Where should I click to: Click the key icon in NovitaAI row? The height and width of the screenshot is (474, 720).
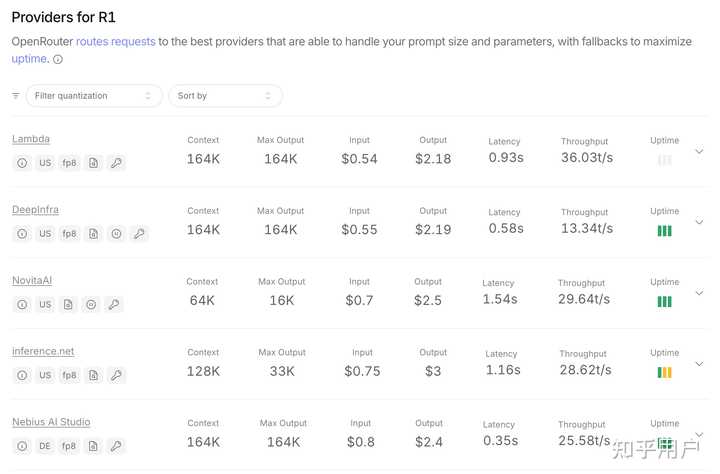point(114,305)
